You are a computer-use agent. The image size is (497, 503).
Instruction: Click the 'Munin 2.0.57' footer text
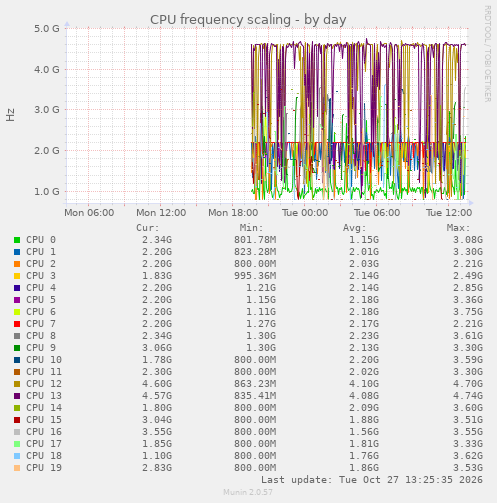[x=248, y=492]
